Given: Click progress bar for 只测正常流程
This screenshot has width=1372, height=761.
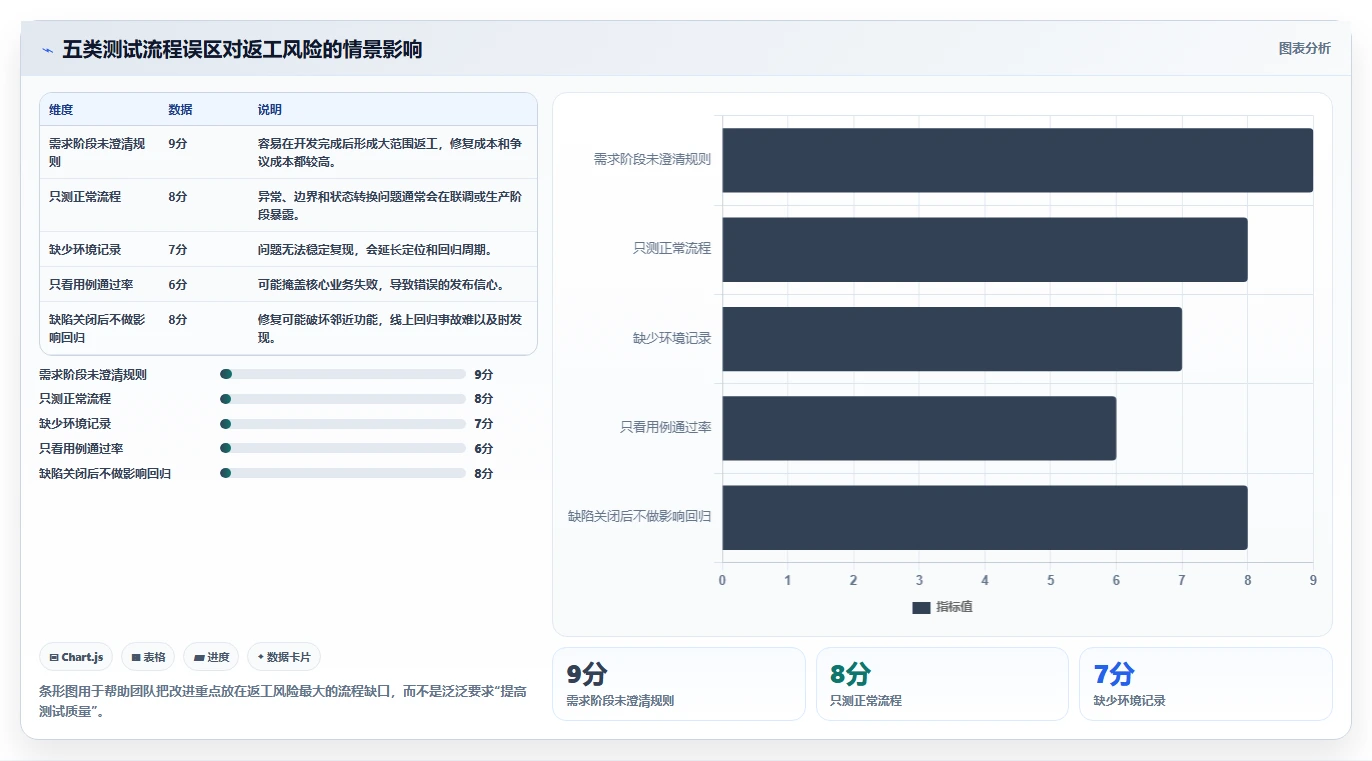Looking at the screenshot, I should pos(343,399).
